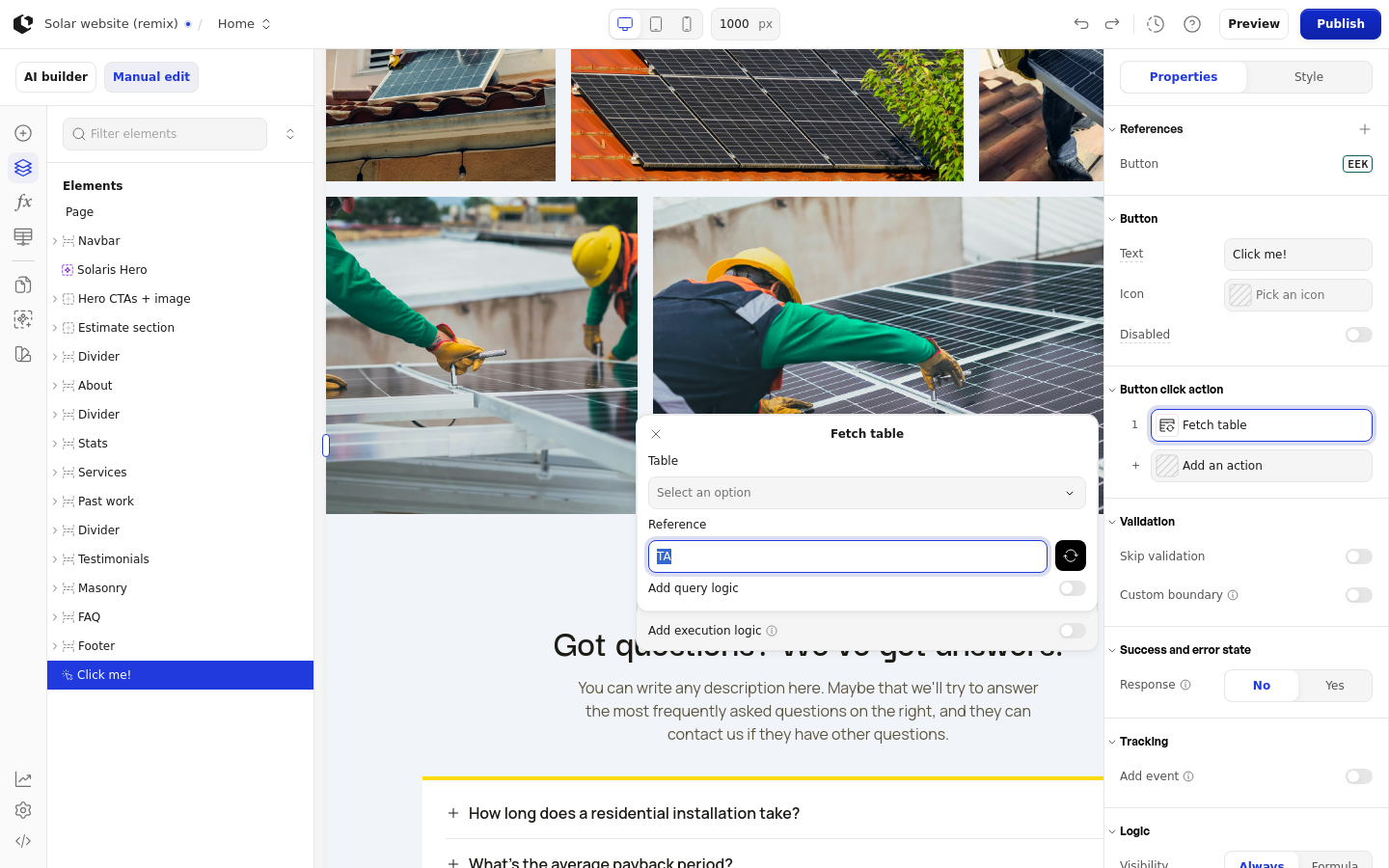This screenshot has height=868, width=1389.
Task: Switch to tablet viewport icon
Action: (656, 24)
